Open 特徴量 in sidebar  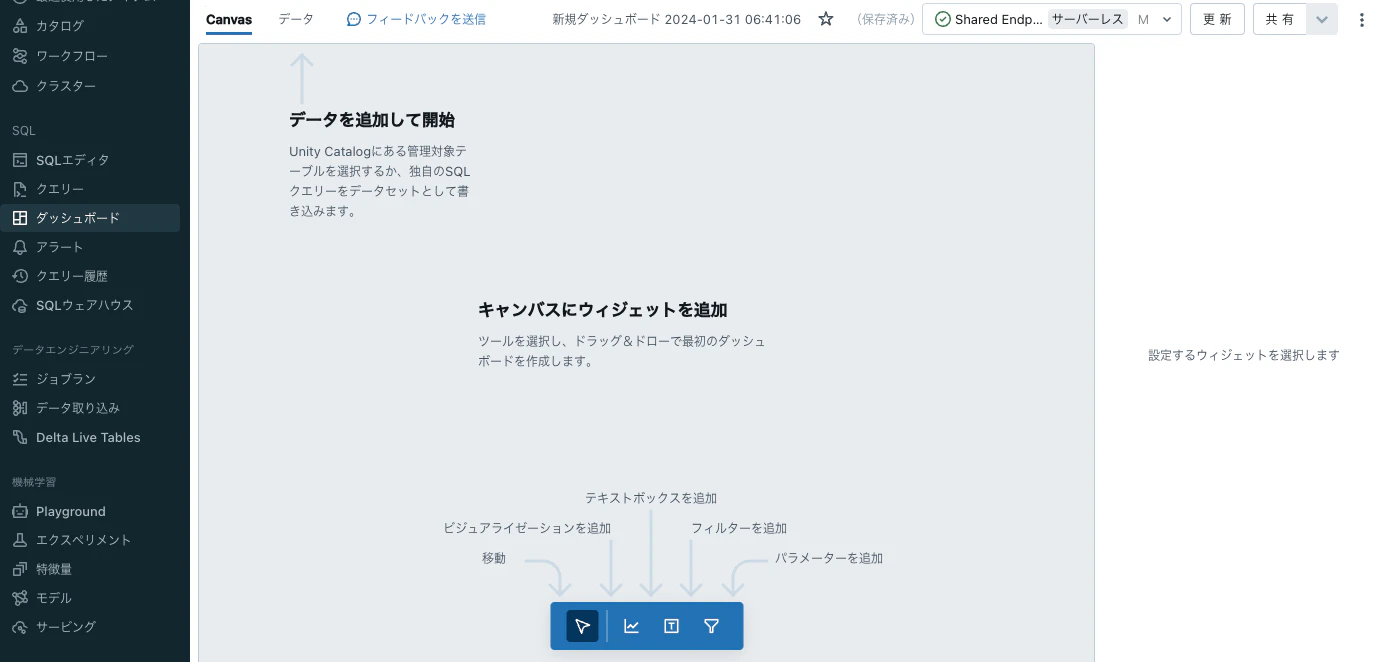click(54, 569)
